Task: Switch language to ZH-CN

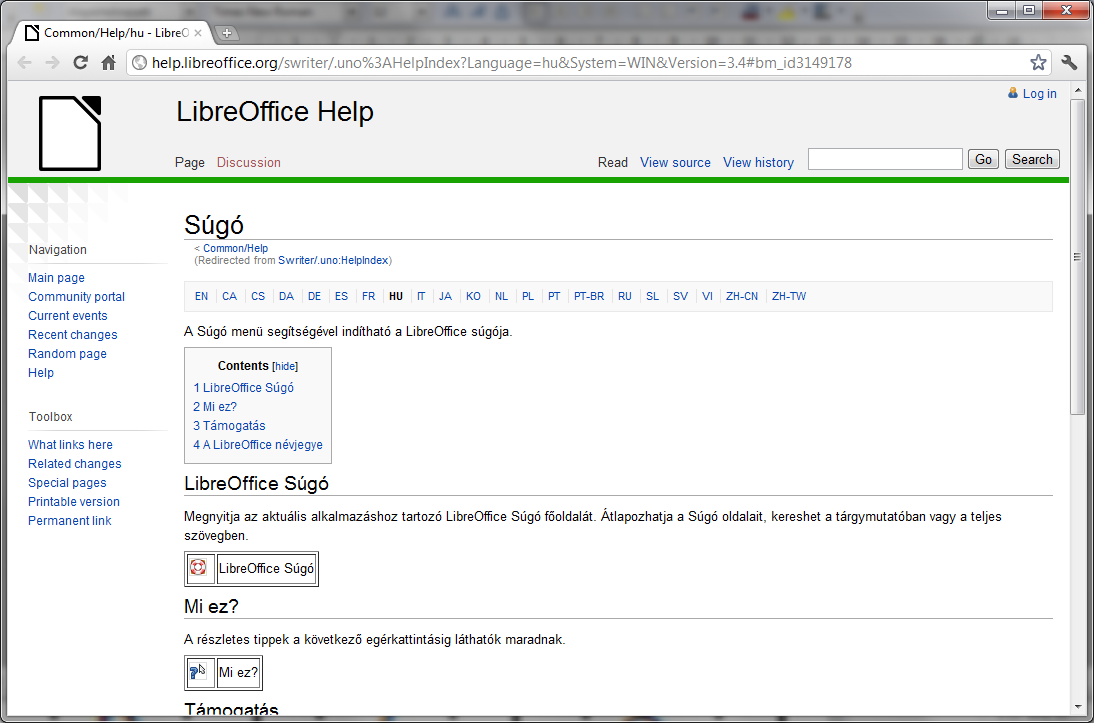Action: click(x=742, y=297)
